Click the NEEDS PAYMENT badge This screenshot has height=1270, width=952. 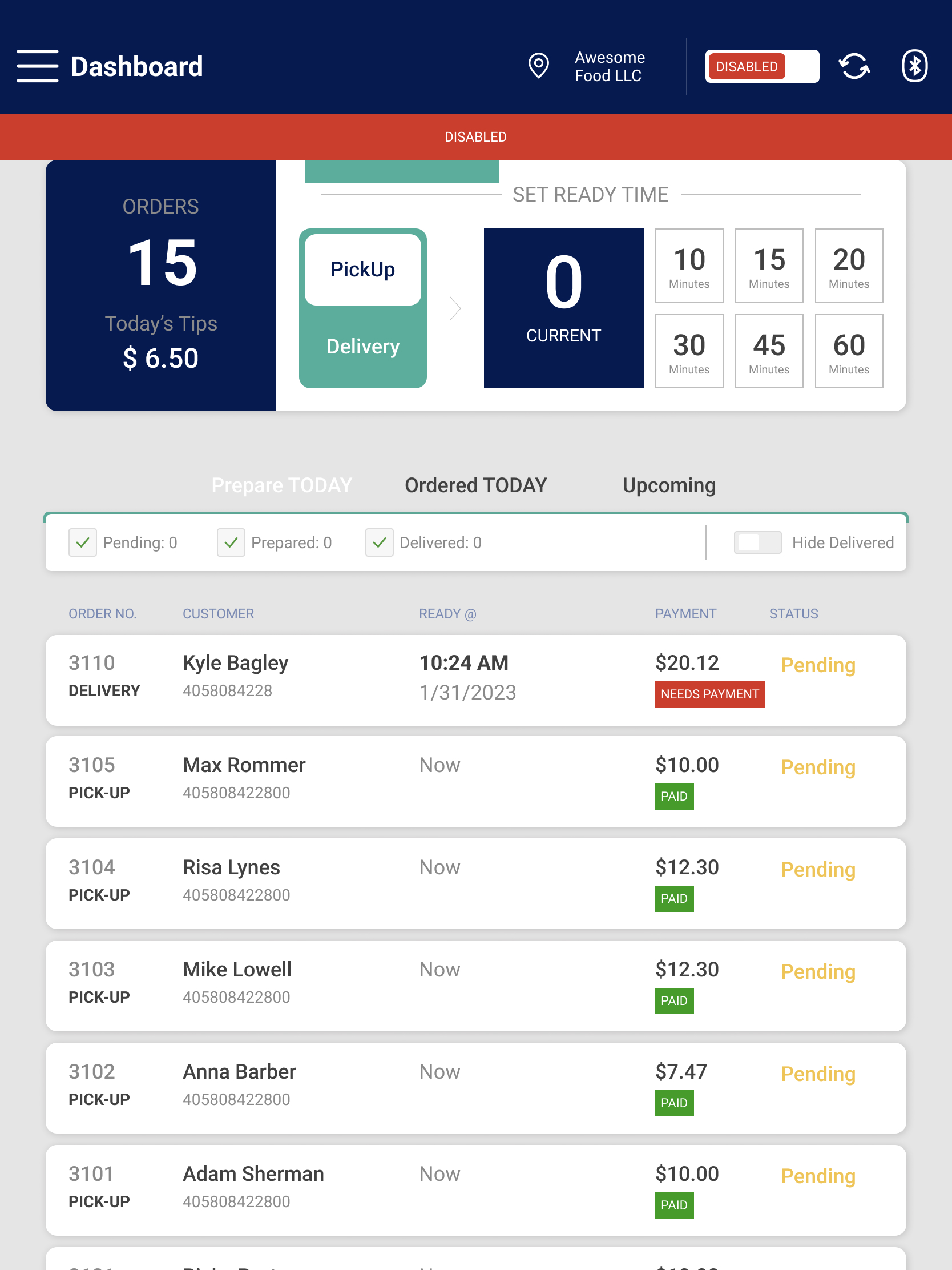click(x=710, y=694)
